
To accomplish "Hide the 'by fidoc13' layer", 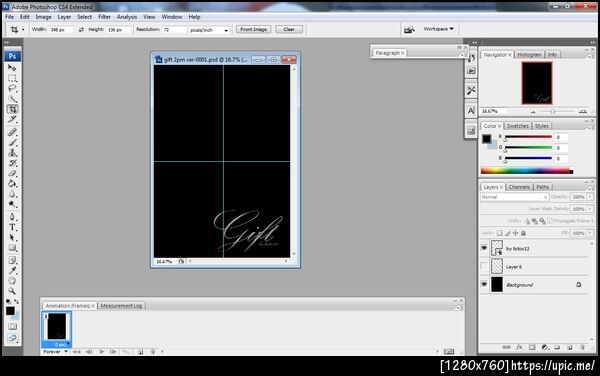I will click(484, 248).
